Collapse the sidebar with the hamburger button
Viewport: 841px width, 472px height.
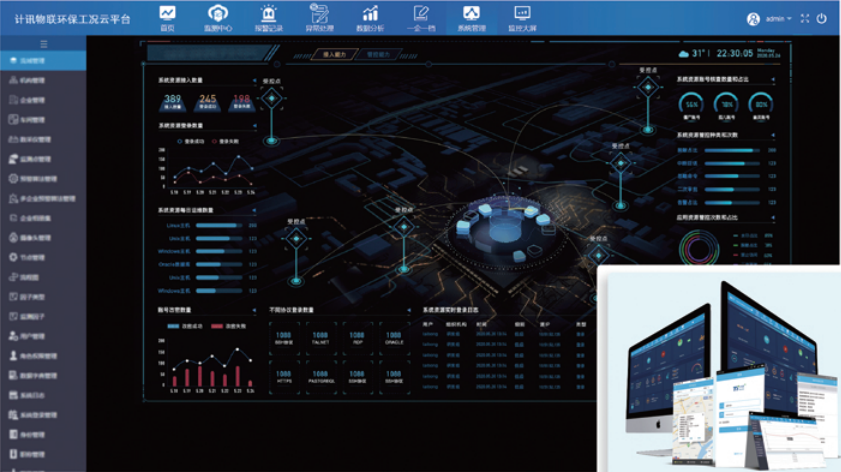43,45
